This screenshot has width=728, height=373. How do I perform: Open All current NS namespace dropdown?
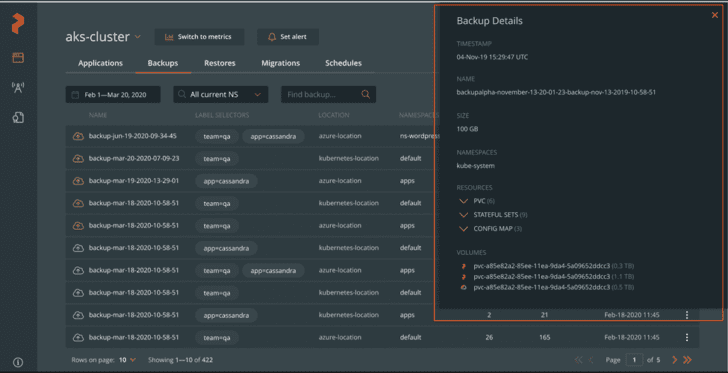(x=221, y=94)
